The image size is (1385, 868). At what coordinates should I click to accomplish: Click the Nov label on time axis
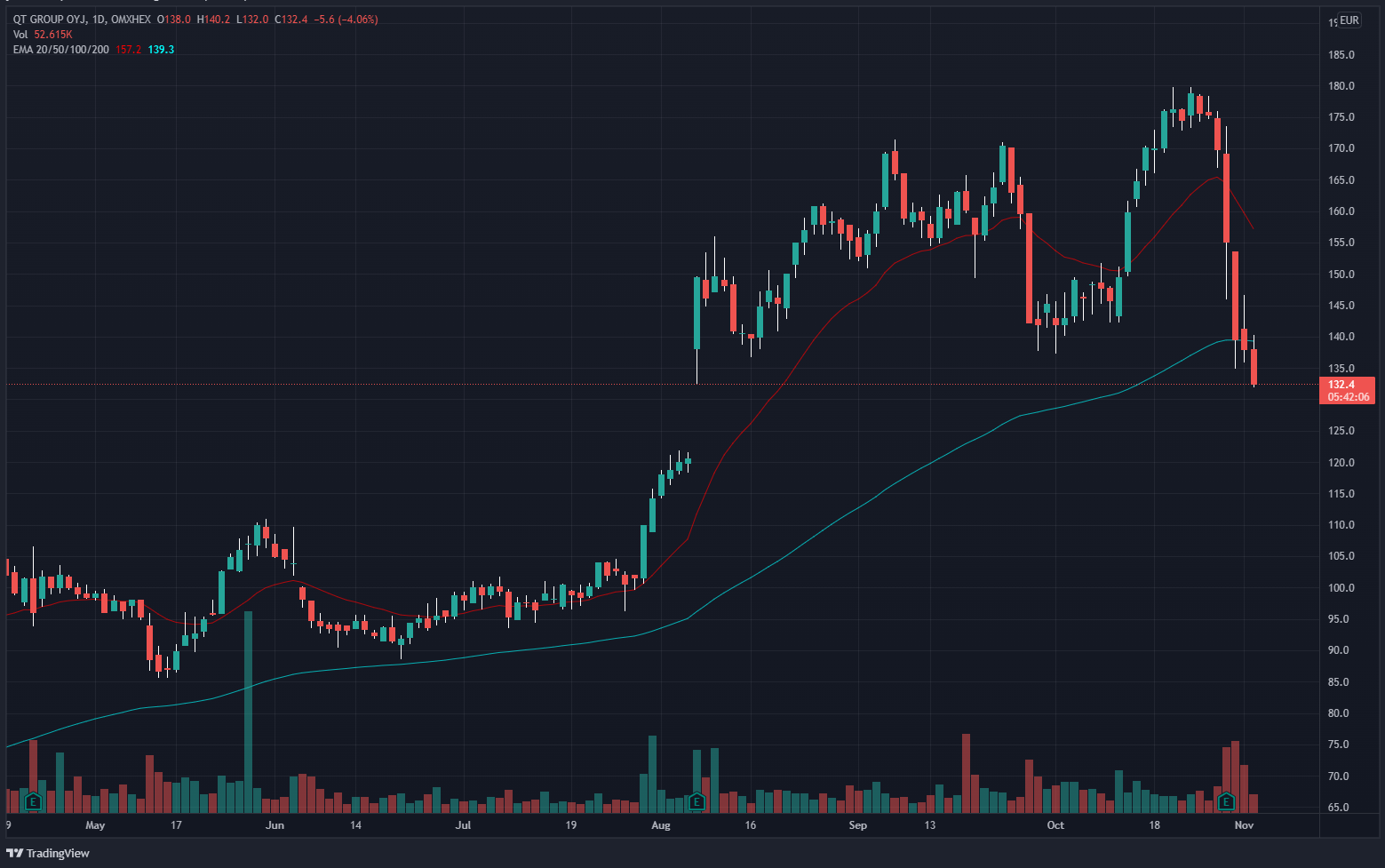click(1244, 825)
